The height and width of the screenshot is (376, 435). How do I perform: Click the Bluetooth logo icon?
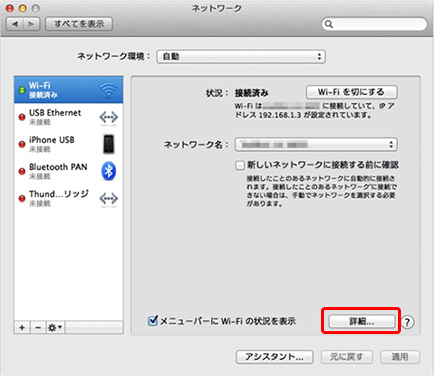coord(109,171)
